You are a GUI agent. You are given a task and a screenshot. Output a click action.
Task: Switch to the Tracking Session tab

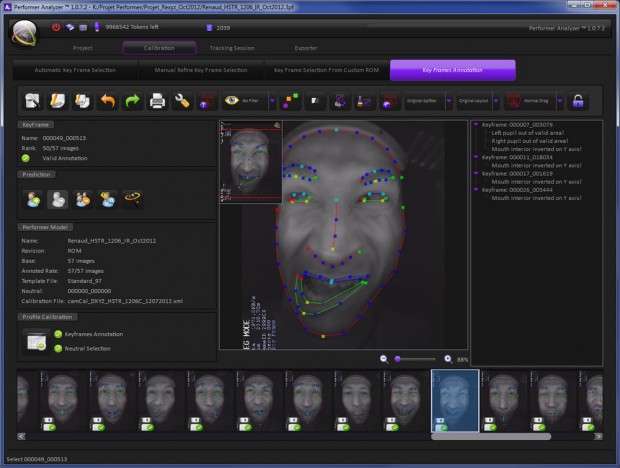click(230, 47)
